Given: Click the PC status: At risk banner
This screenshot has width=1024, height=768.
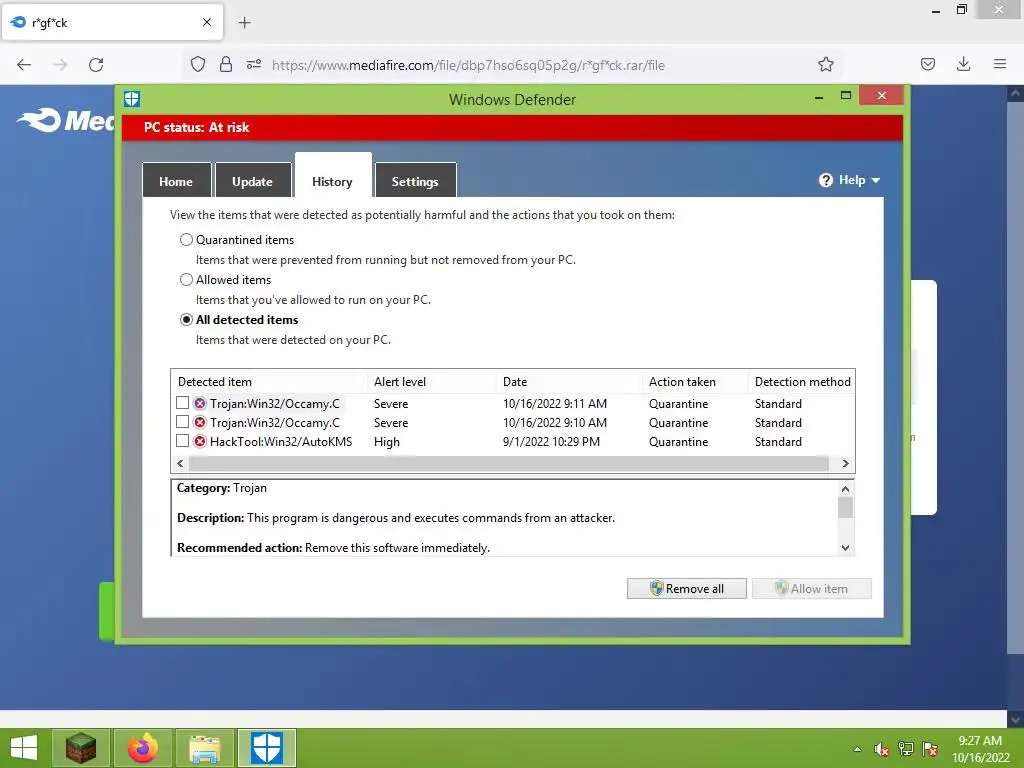Looking at the screenshot, I should pos(512,127).
